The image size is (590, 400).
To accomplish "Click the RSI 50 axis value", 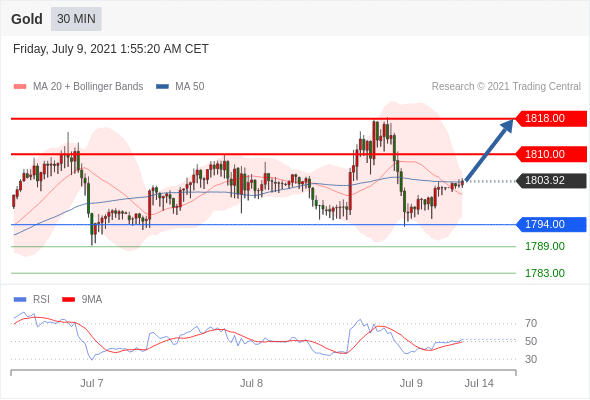I will click(531, 341).
